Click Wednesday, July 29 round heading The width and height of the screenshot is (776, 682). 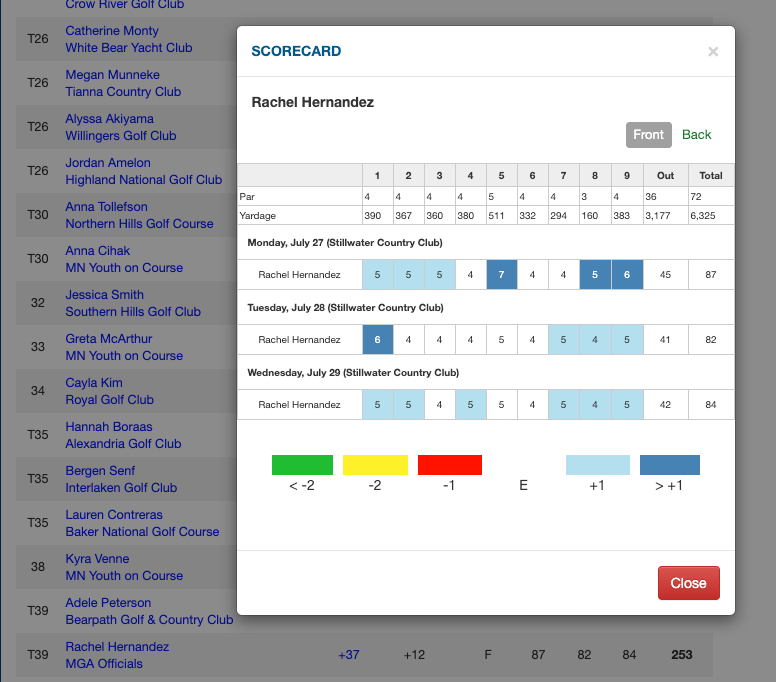[x=353, y=373]
